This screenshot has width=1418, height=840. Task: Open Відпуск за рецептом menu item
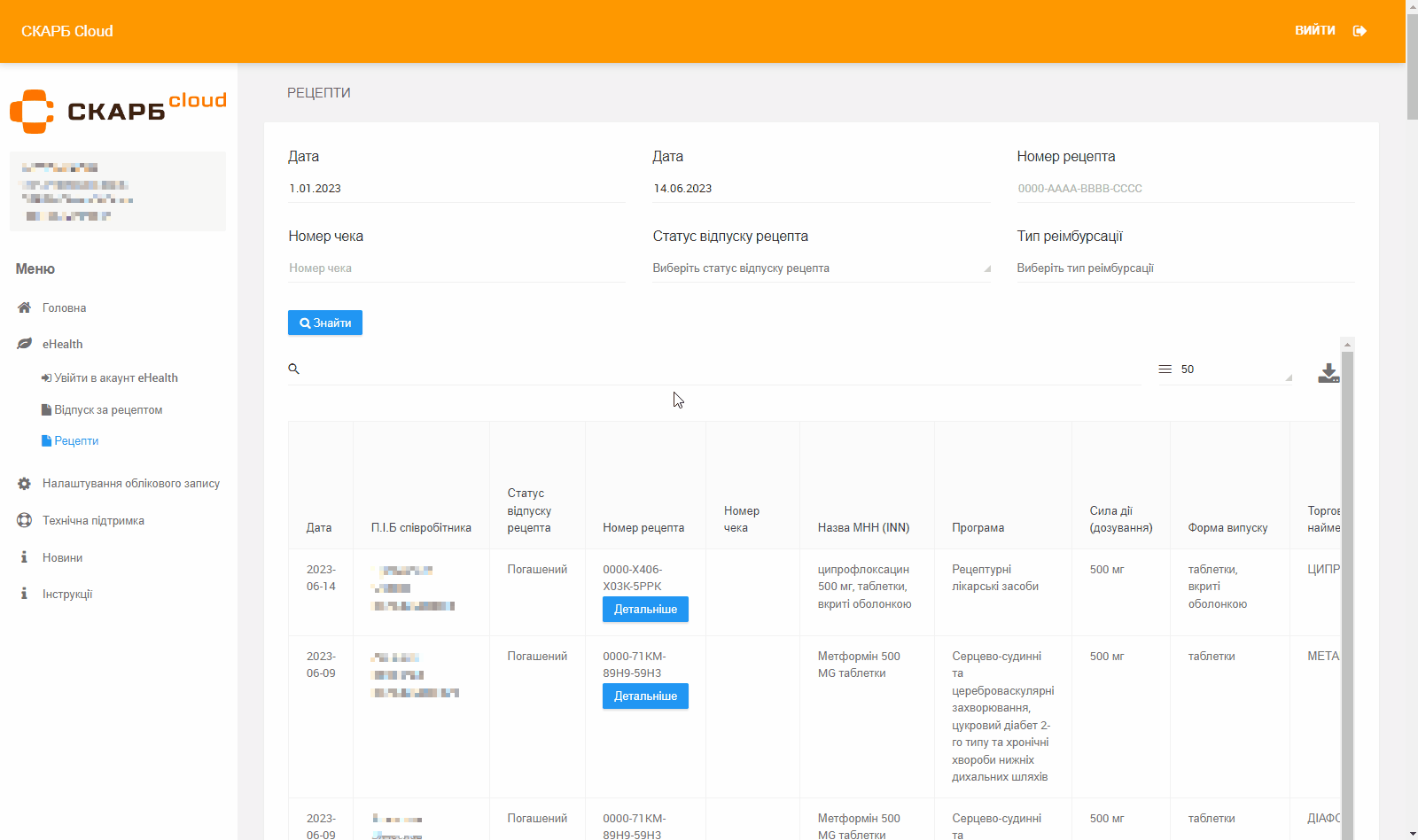(x=107, y=410)
